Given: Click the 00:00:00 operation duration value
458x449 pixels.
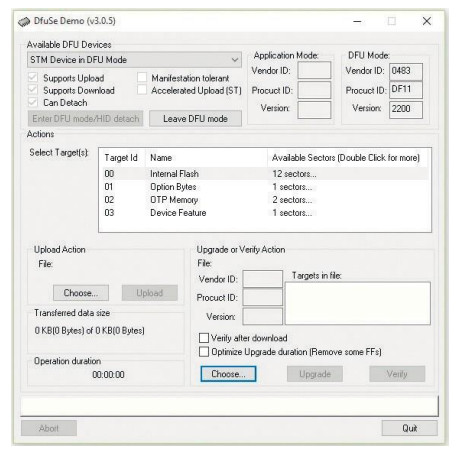Looking at the screenshot, I should (x=108, y=375).
